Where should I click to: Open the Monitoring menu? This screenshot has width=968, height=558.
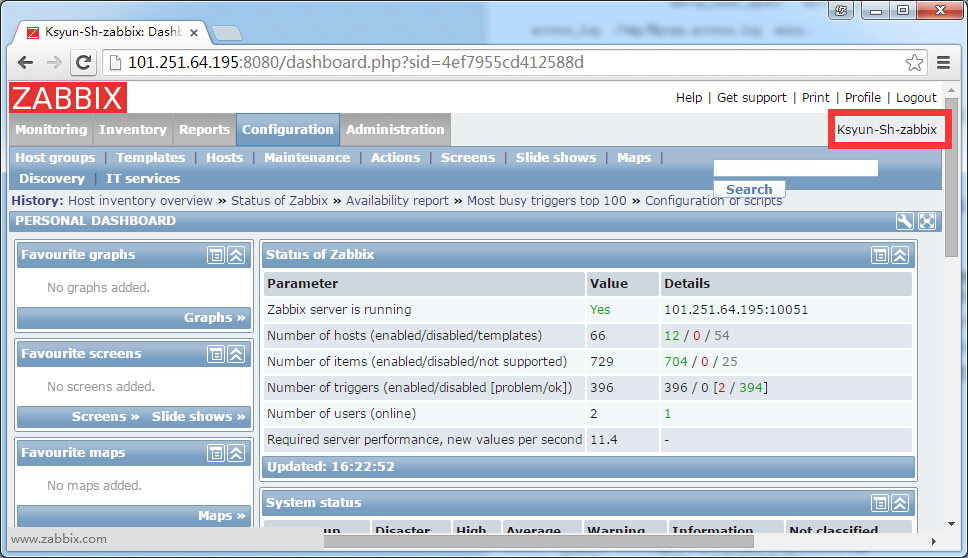(51, 130)
